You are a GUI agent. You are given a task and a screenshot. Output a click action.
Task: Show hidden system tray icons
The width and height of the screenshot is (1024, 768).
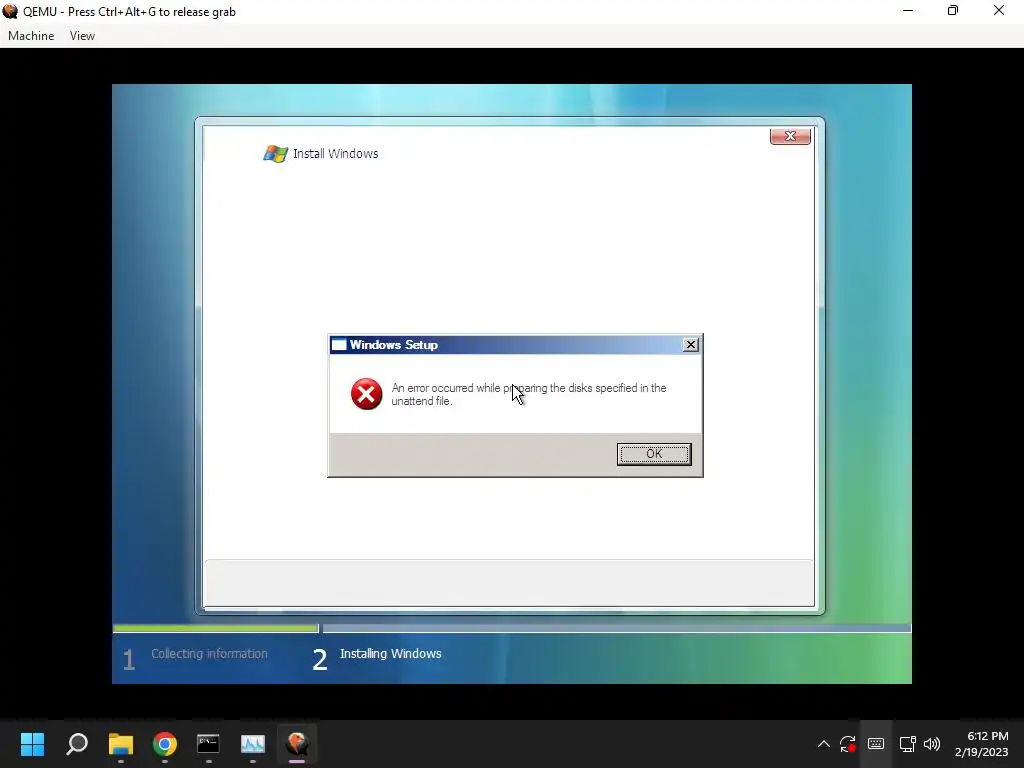(824, 744)
